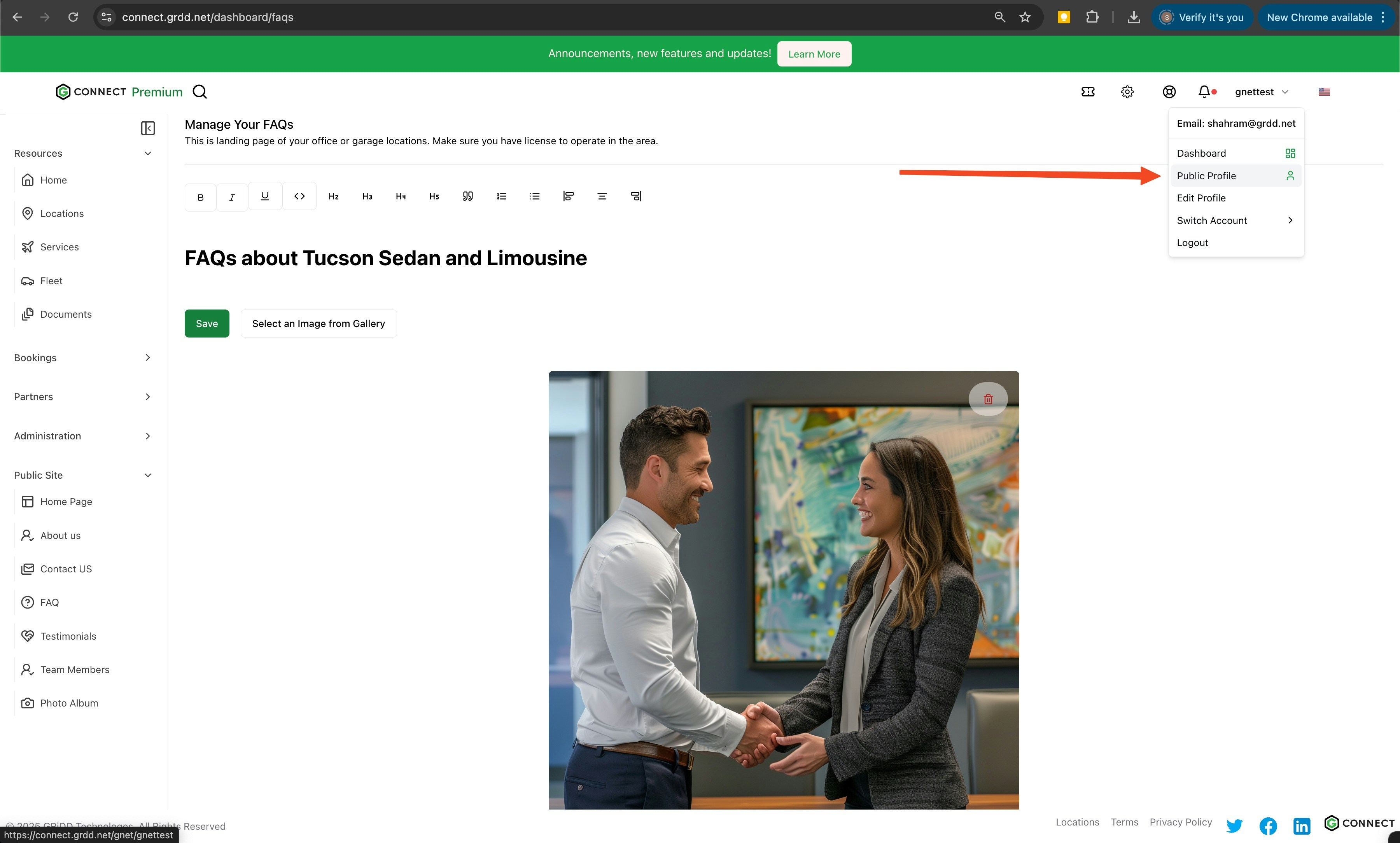Click the FAQ heading text in editor
The height and width of the screenshot is (843, 1400).
coord(386,258)
